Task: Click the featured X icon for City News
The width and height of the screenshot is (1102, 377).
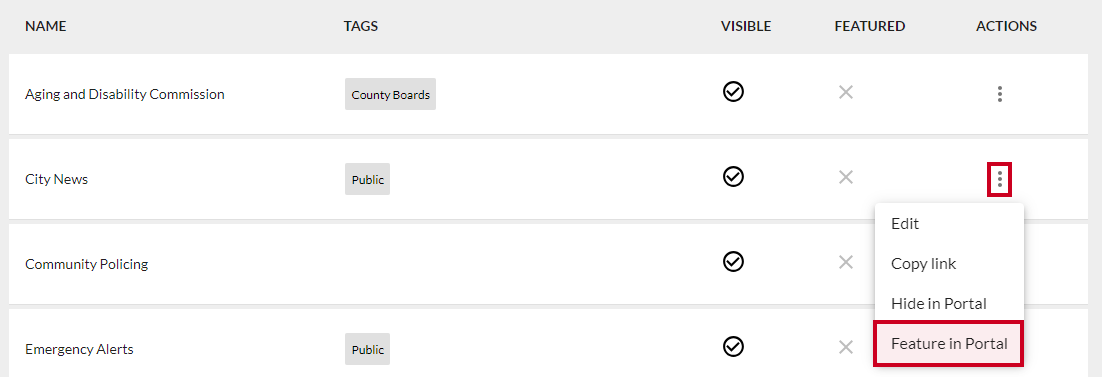Action: click(x=845, y=177)
